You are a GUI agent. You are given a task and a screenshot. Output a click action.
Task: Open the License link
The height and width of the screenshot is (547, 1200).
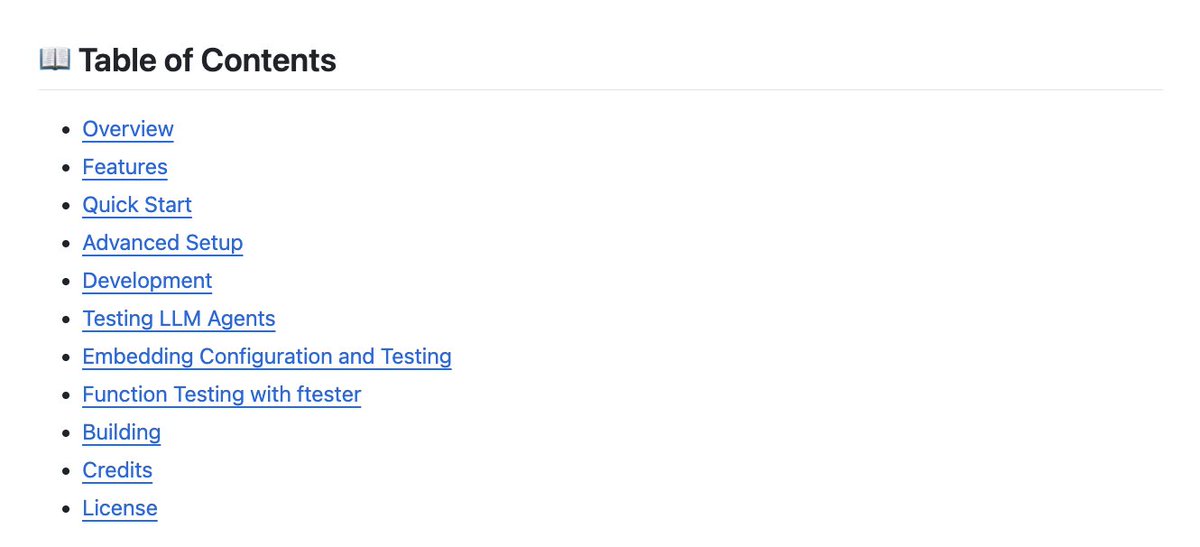pyautogui.click(x=120, y=509)
